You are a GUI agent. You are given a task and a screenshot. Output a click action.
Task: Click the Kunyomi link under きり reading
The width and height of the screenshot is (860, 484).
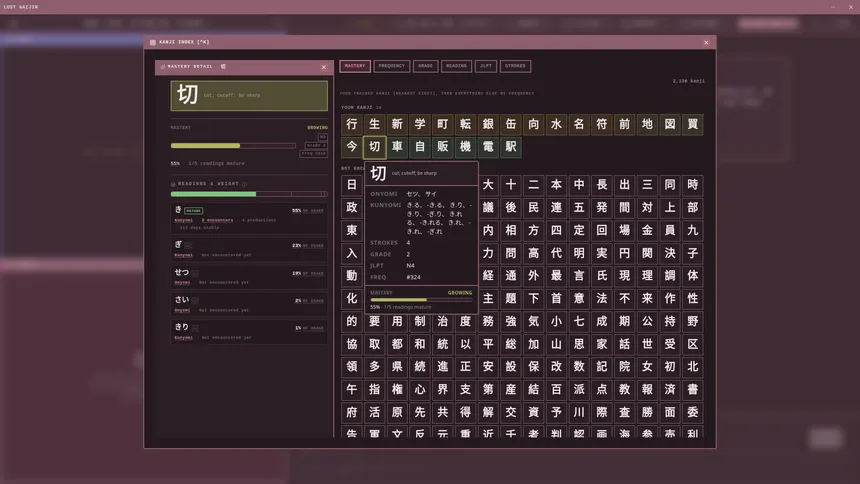[183, 337]
